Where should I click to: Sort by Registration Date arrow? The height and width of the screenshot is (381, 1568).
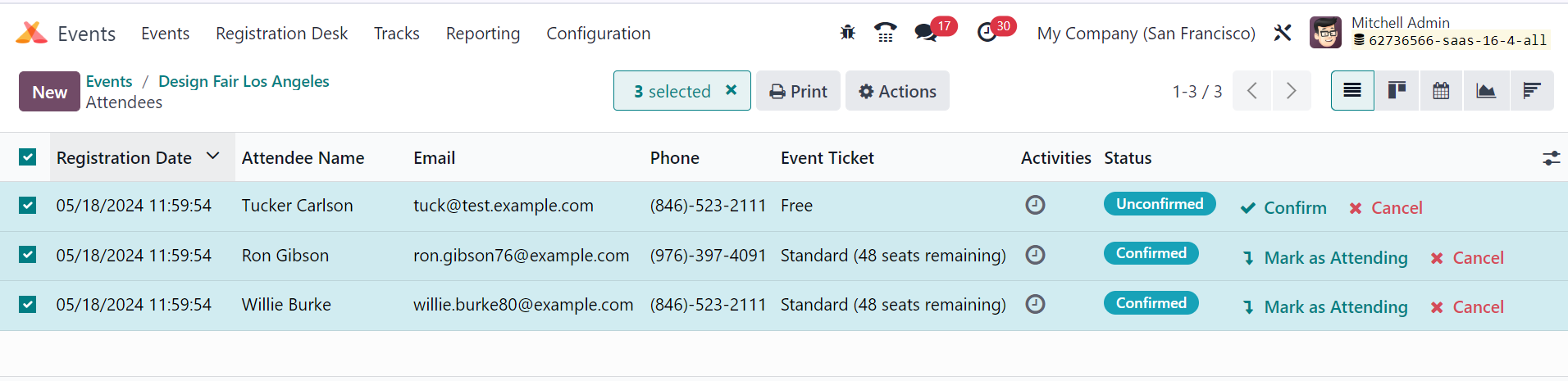[213, 156]
